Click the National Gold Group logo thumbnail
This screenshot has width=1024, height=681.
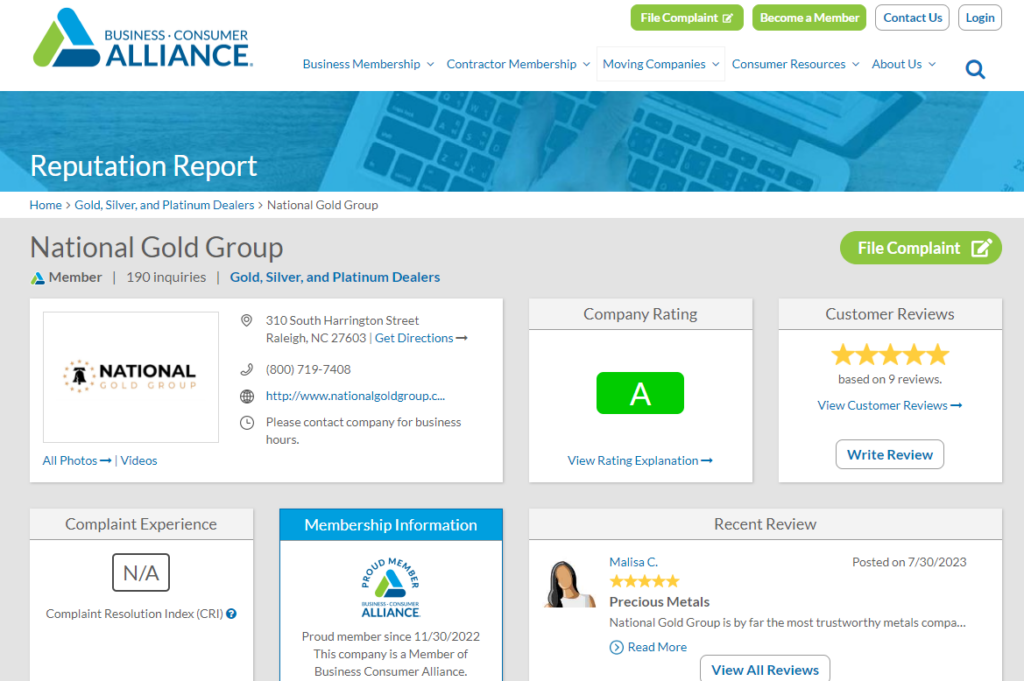131,377
